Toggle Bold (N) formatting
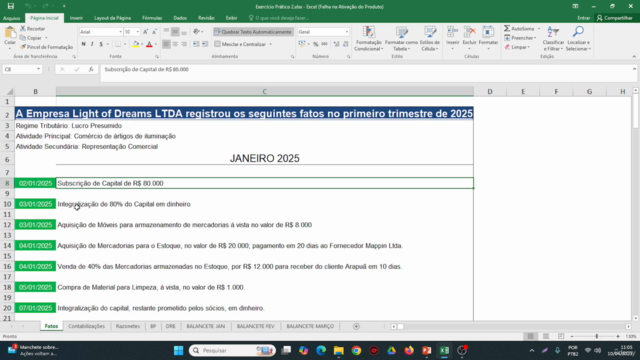The height and width of the screenshot is (360, 640). [83, 44]
